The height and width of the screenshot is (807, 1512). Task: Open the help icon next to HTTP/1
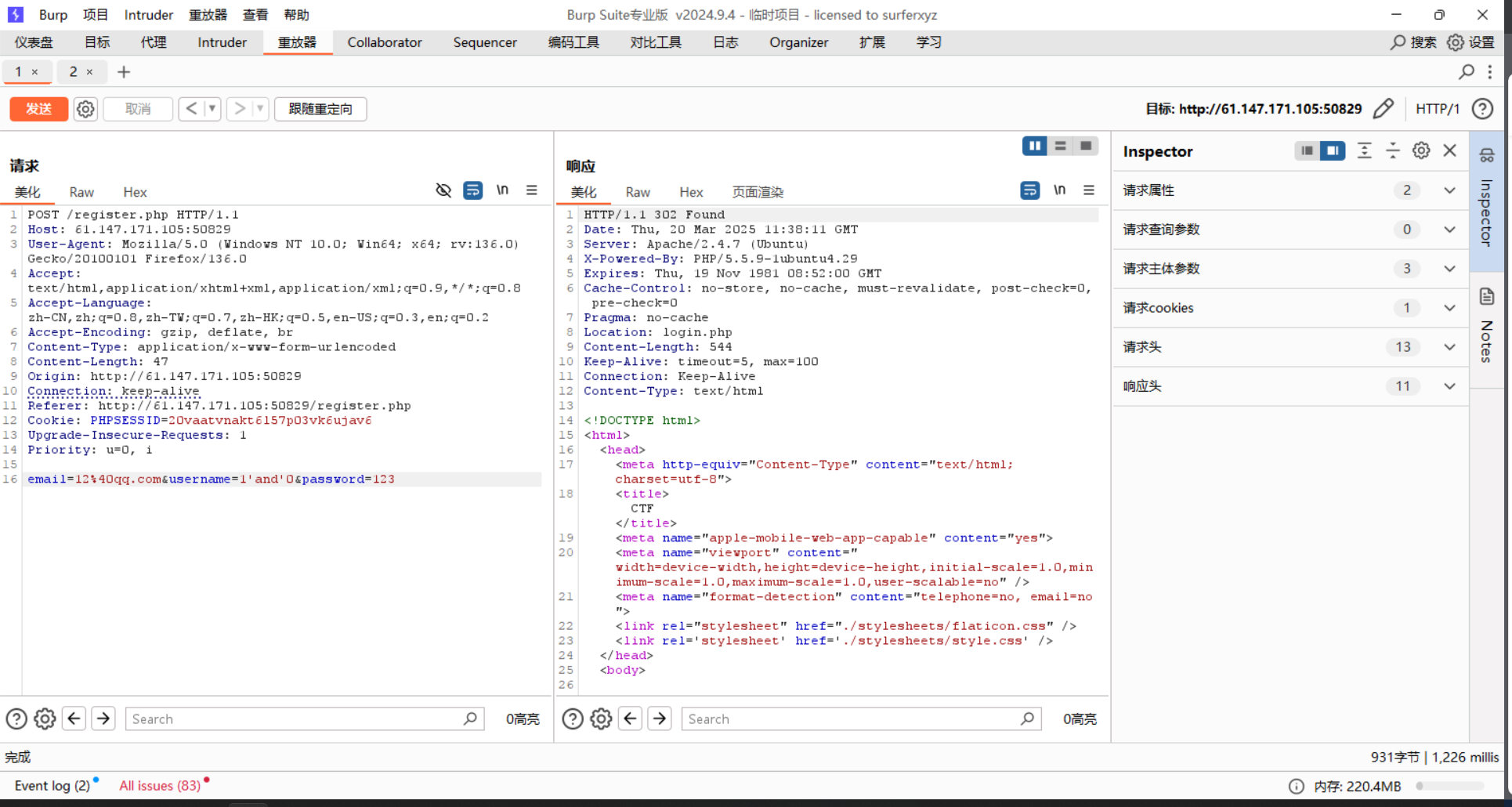1482,109
